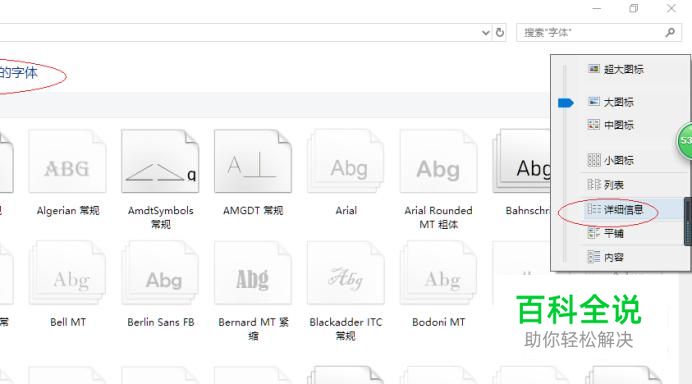Click the Algerian 常规 label text
The image size is (692, 384).
click(68, 211)
